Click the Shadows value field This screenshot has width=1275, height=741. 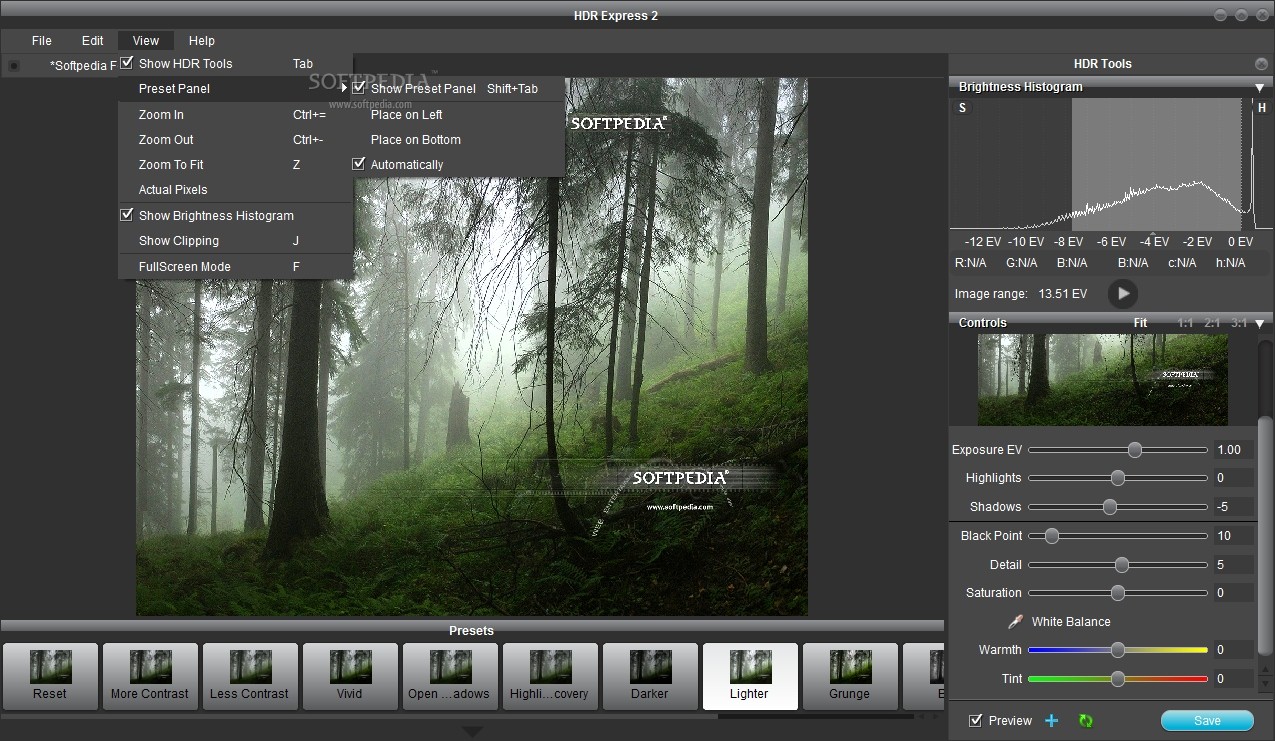click(x=1234, y=507)
